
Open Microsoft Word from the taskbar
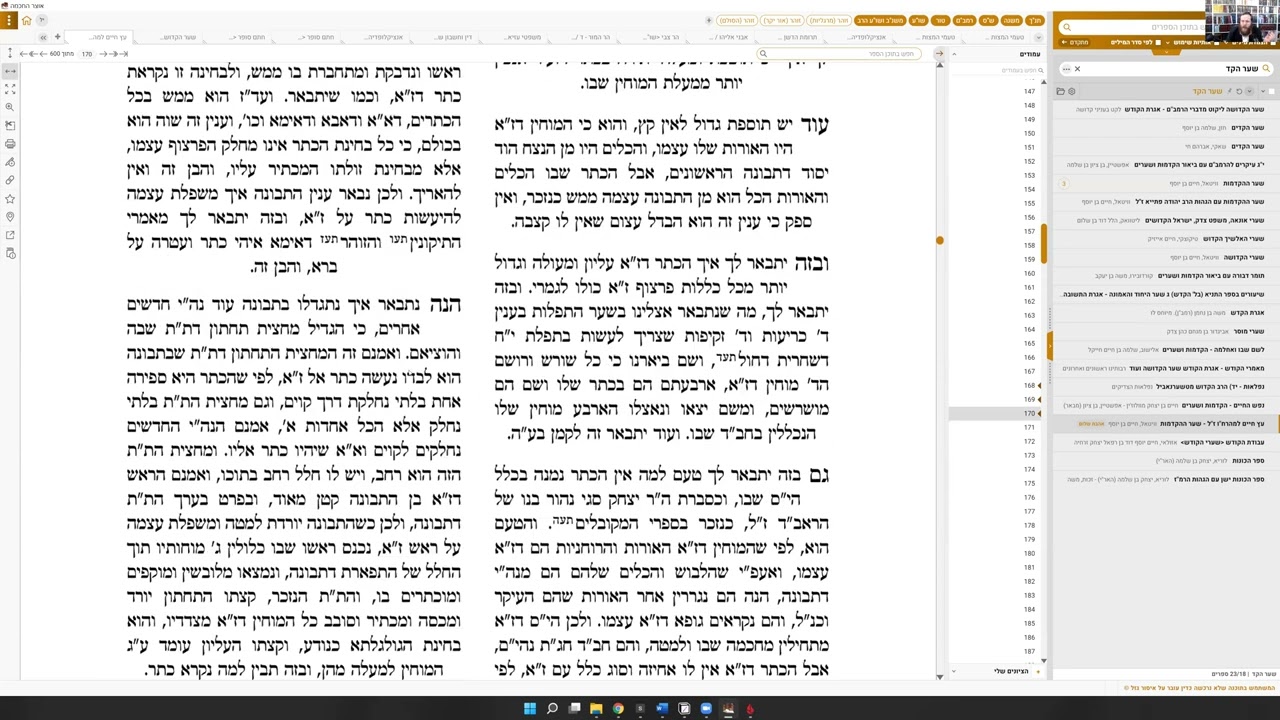662,709
